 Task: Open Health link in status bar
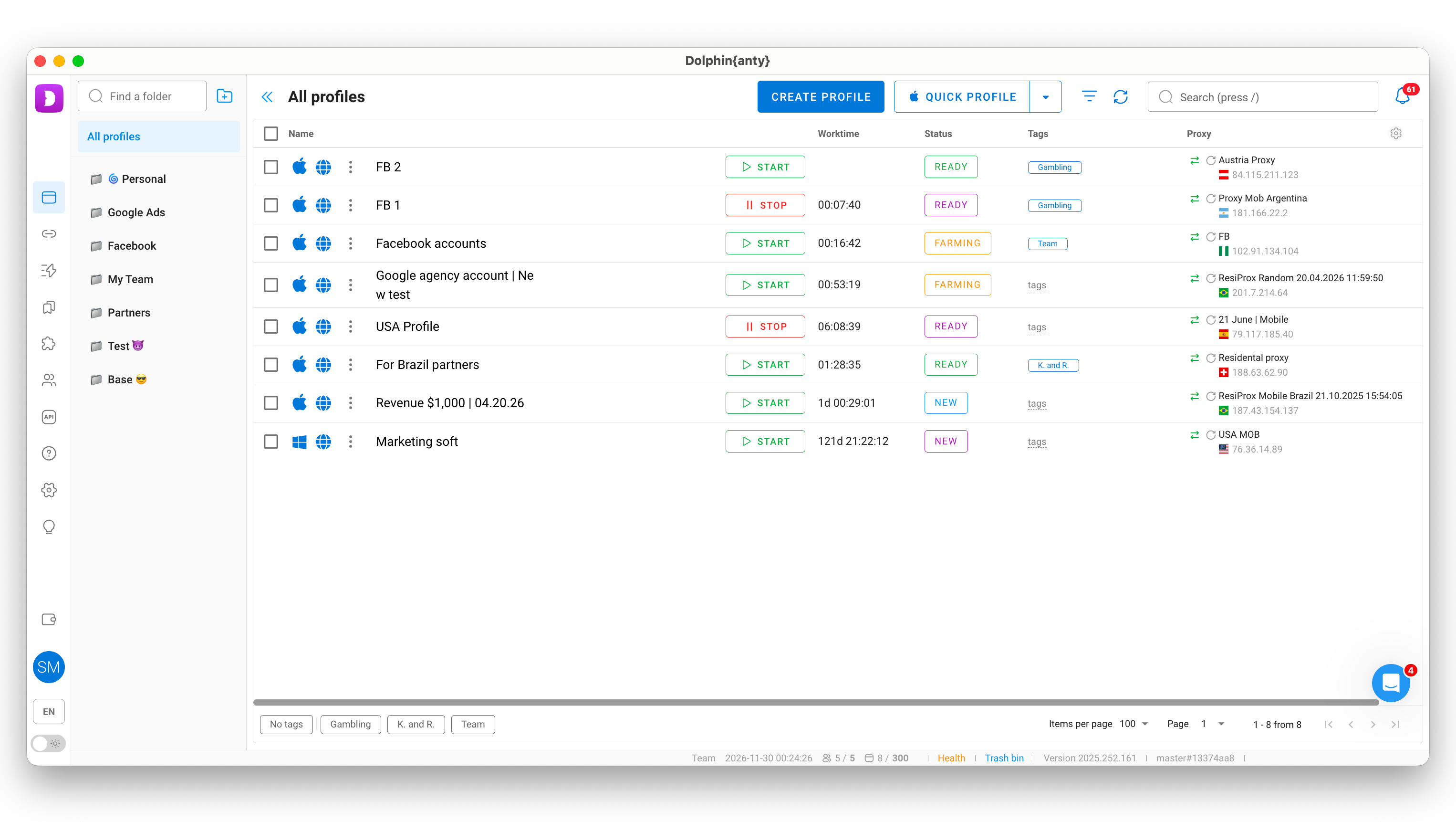(951, 758)
